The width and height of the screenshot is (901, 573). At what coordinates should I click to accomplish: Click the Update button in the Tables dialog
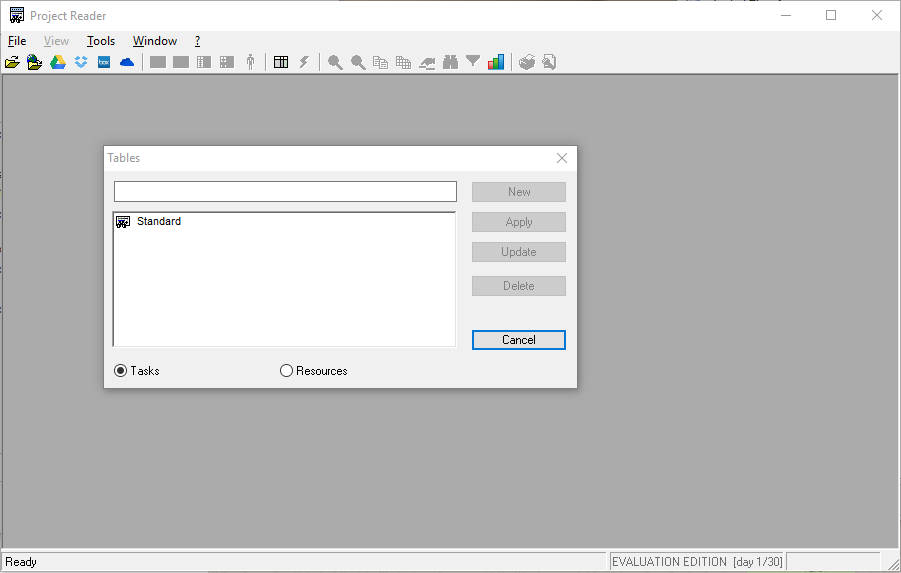pos(519,252)
